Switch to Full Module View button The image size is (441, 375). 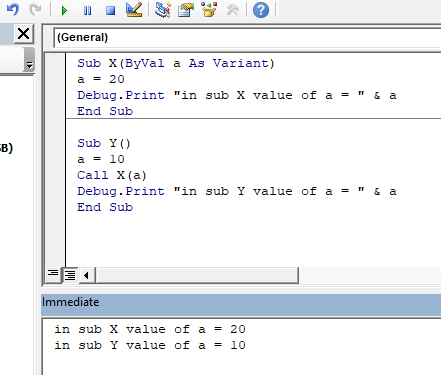(x=70, y=275)
